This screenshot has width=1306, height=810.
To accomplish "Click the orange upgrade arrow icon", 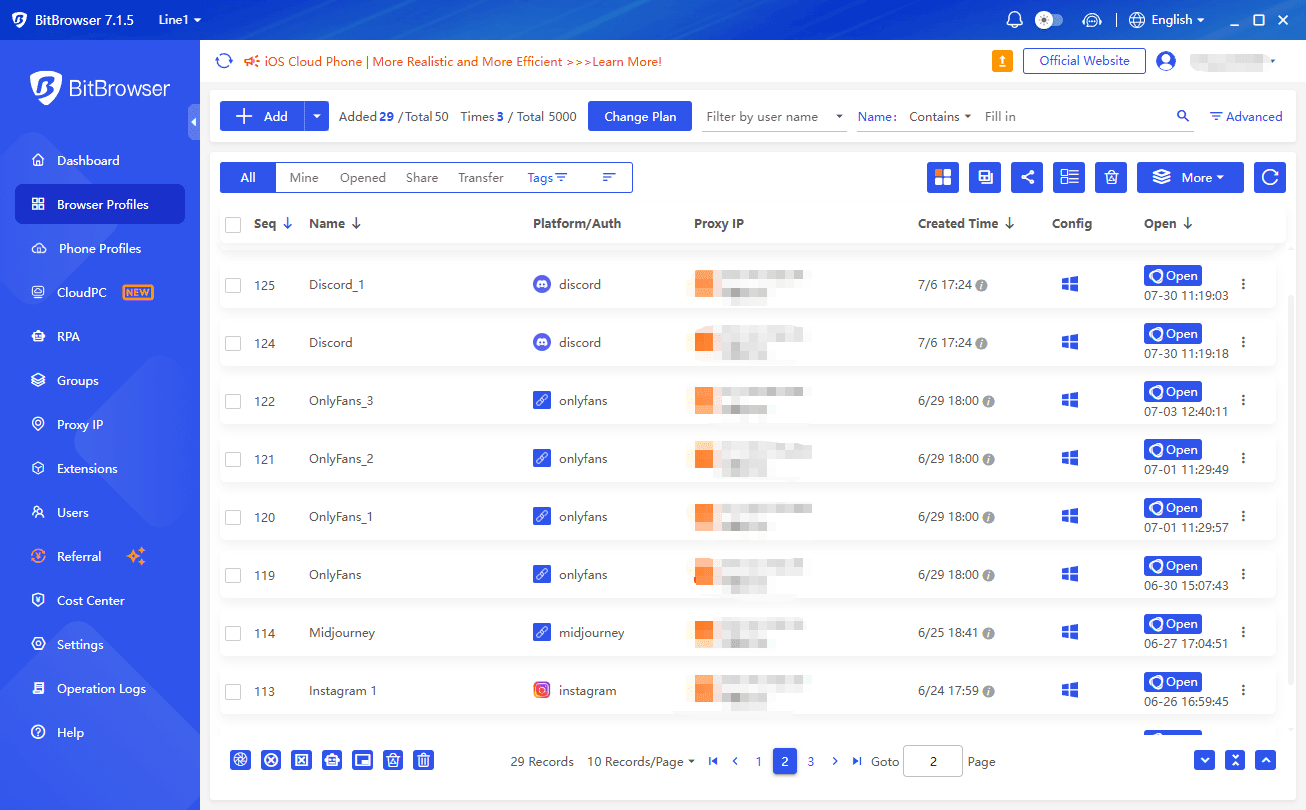I will tap(1002, 61).
